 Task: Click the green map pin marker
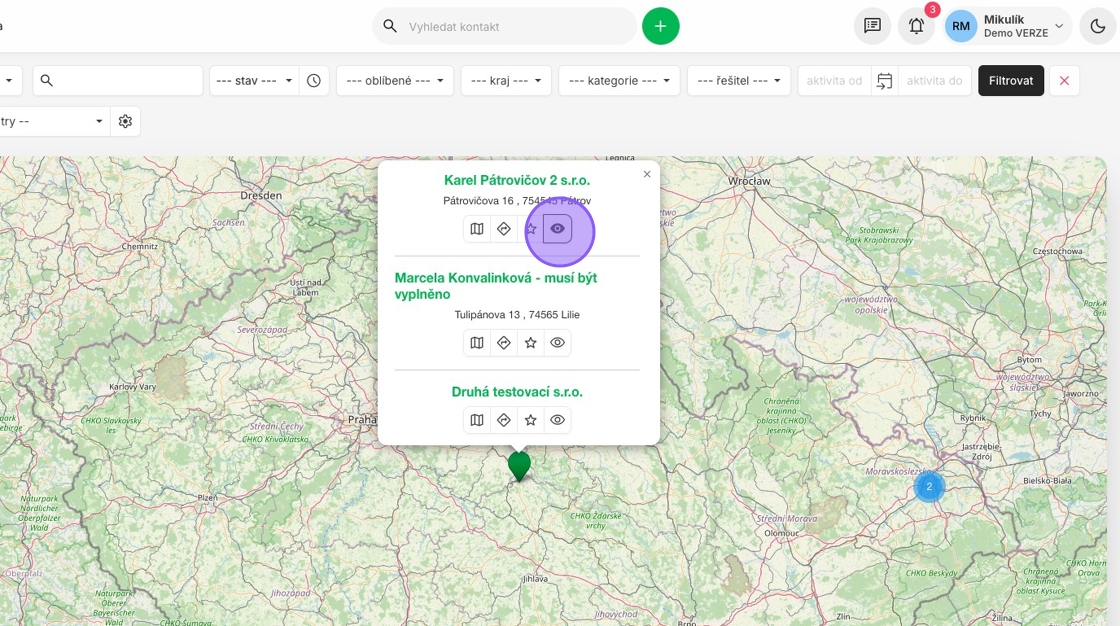point(519,465)
